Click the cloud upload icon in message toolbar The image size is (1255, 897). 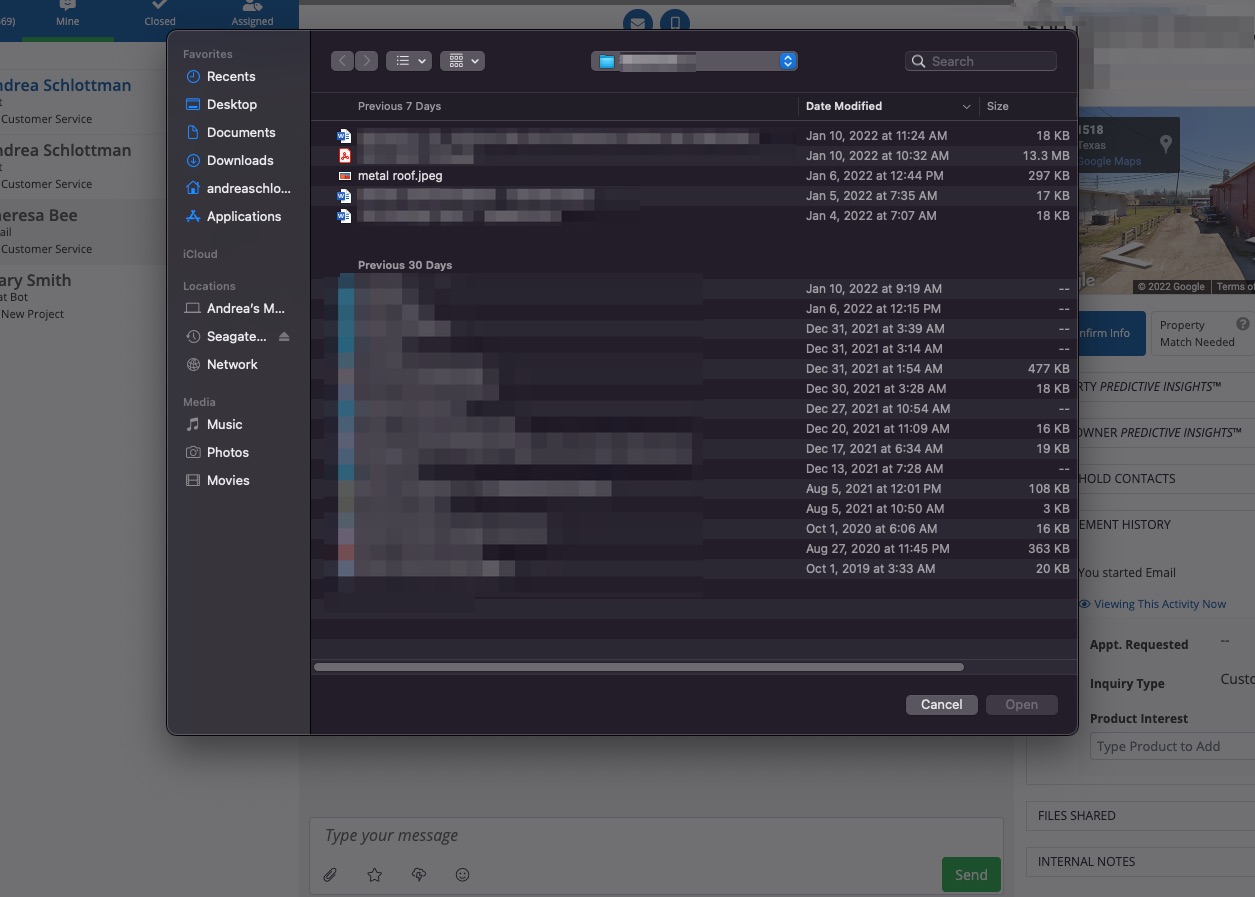(419, 875)
